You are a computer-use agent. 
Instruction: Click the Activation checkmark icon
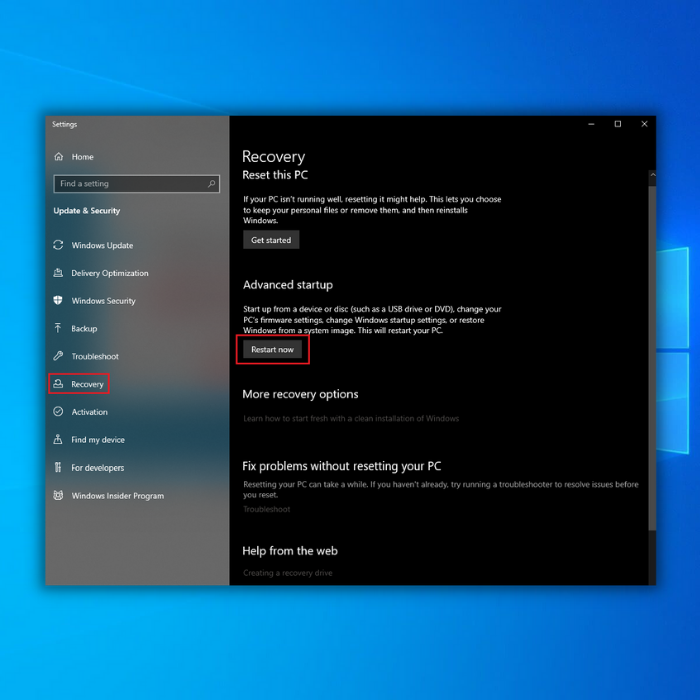(58, 411)
